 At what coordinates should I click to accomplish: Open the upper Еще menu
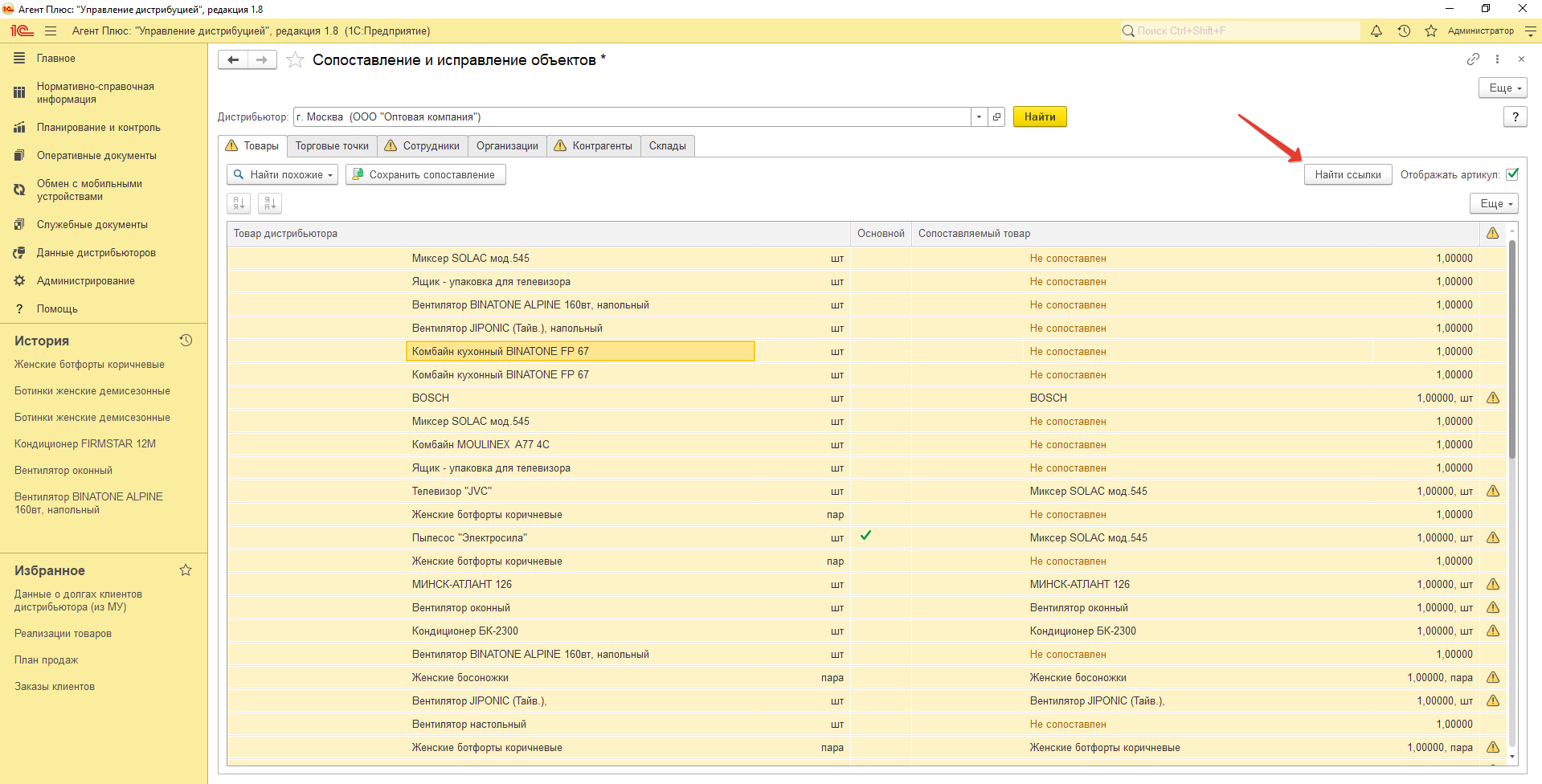pyautogui.click(x=1503, y=88)
